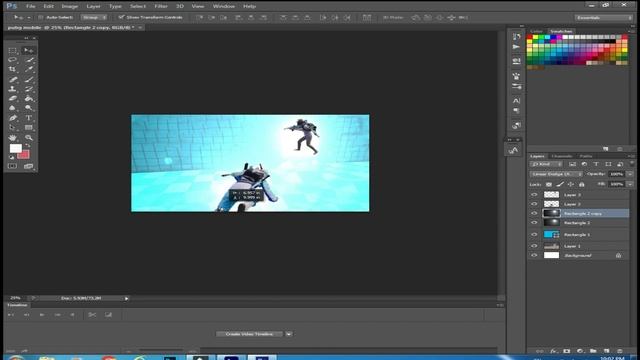Add a layer mask button
This screenshot has width=640, height=360.
click(x=567, y=351)
